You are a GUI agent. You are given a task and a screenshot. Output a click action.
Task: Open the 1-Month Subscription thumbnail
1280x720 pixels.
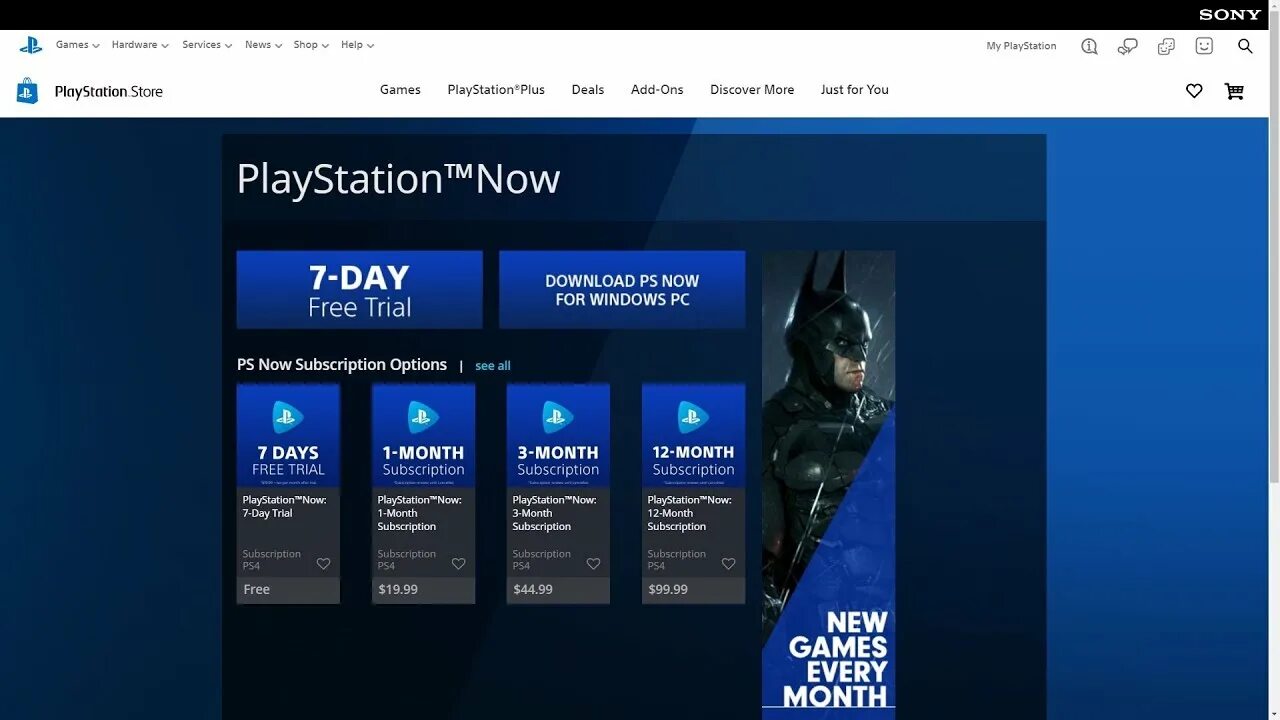point(423,435)
